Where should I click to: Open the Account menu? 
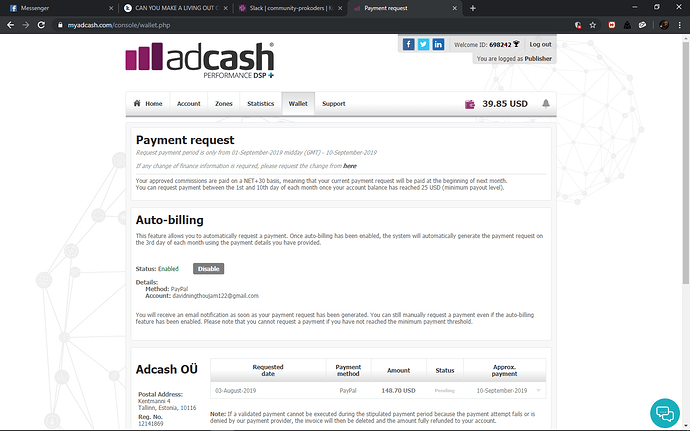[x=189, y=103]
